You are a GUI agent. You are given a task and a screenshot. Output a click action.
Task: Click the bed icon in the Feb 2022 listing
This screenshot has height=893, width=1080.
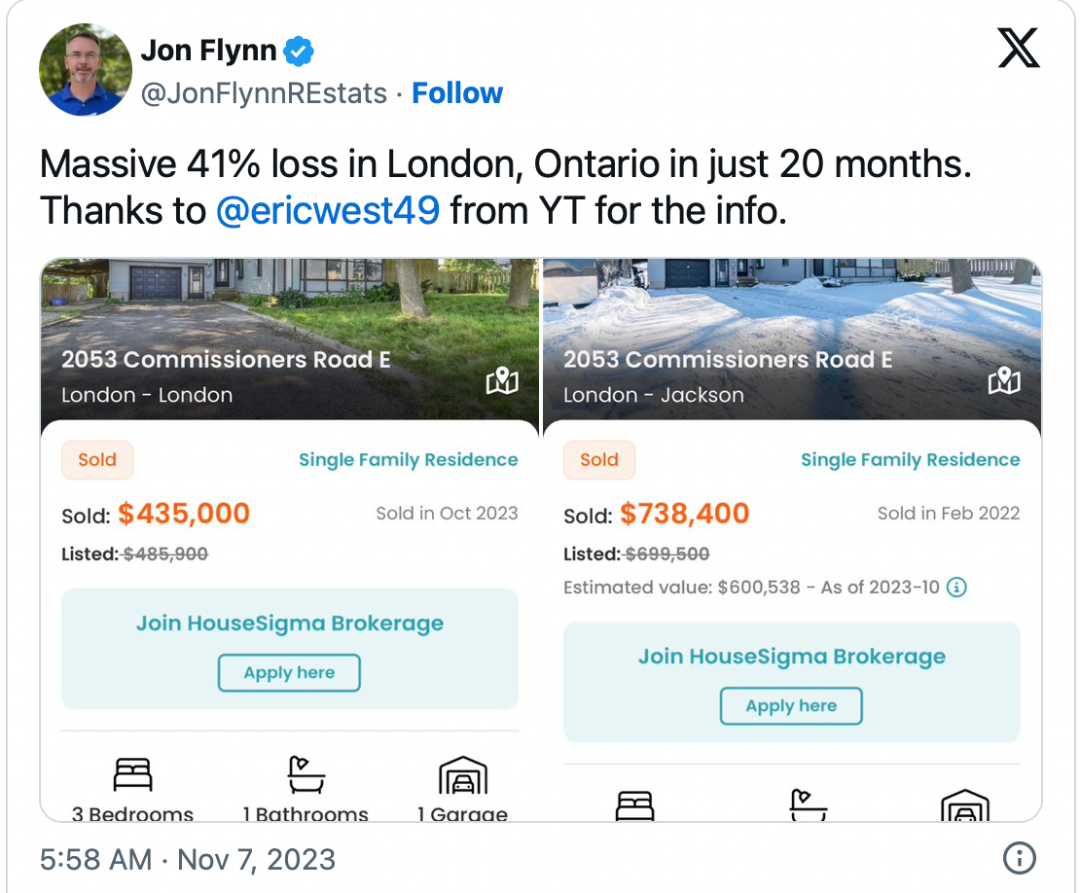click(634, 806)
